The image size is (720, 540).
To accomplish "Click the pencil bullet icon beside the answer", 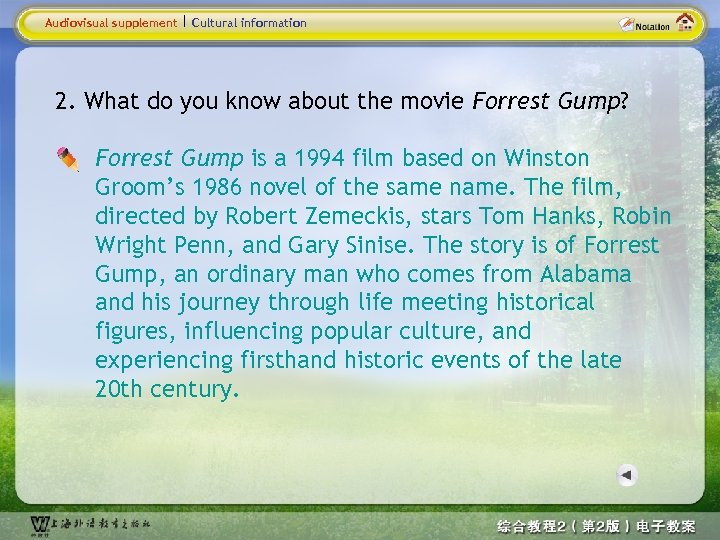I will coord(68,159).
